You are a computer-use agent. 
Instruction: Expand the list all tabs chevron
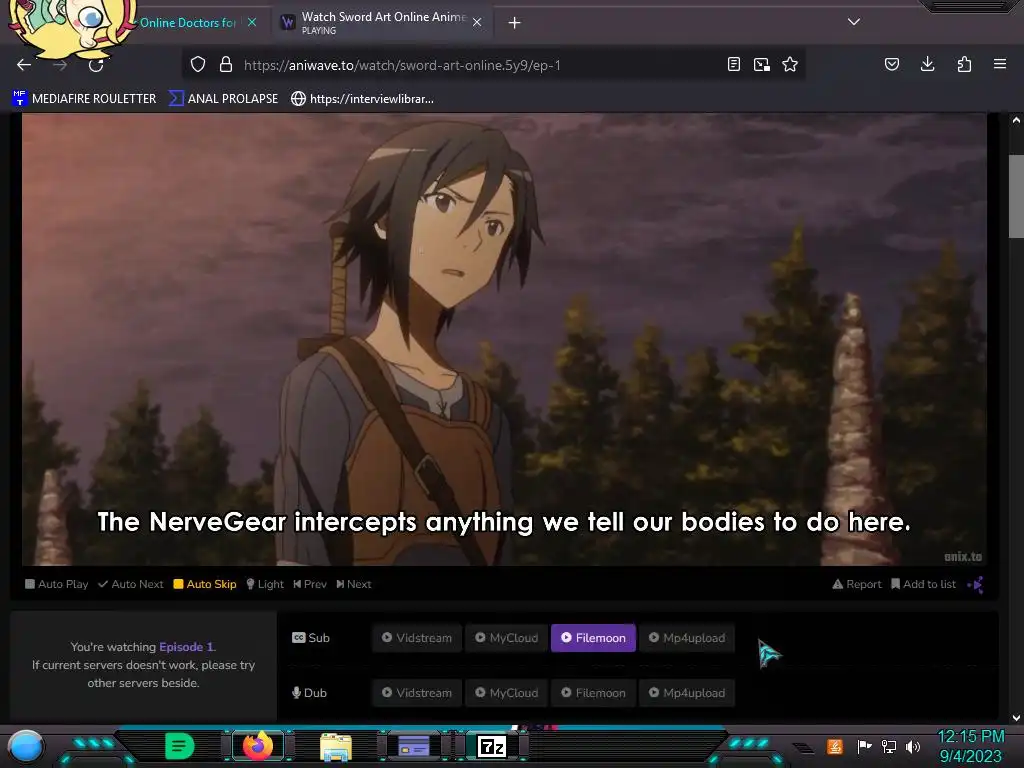pyautogui.click(x=854, y=22)
